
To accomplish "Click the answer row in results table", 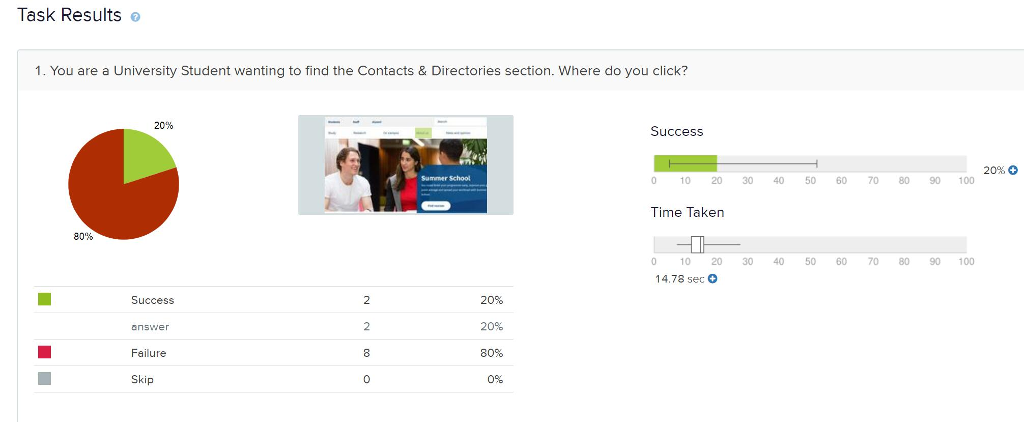I will pos(274,327).
